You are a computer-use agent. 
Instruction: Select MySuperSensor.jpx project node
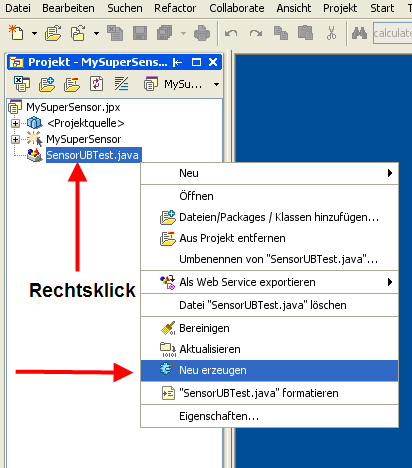pyautogui.click(x=73, y=107)
